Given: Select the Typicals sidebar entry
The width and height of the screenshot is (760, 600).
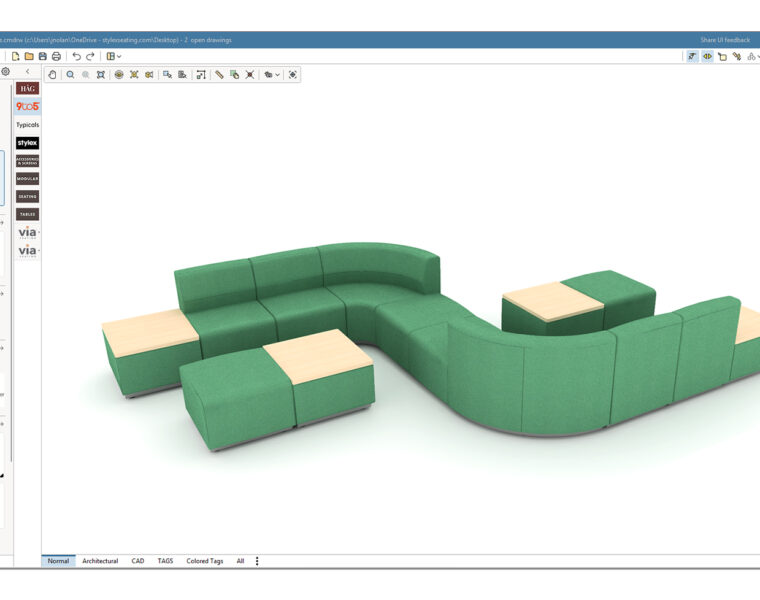Looking at the screenshot, I should [27, 125].
